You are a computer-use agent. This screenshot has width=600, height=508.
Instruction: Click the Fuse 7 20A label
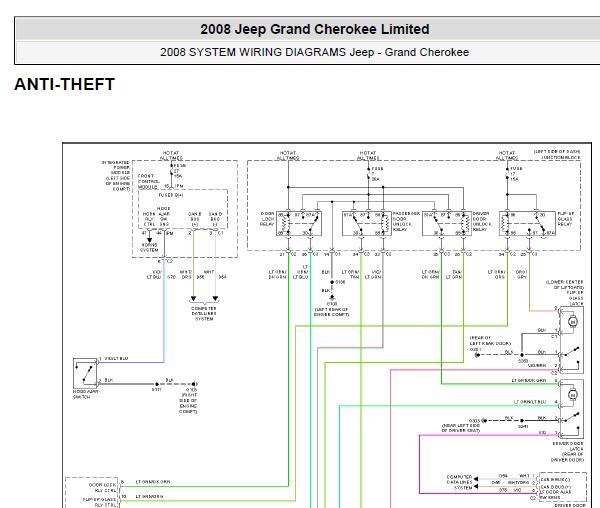pyautogui.click(x=377, y=174)
